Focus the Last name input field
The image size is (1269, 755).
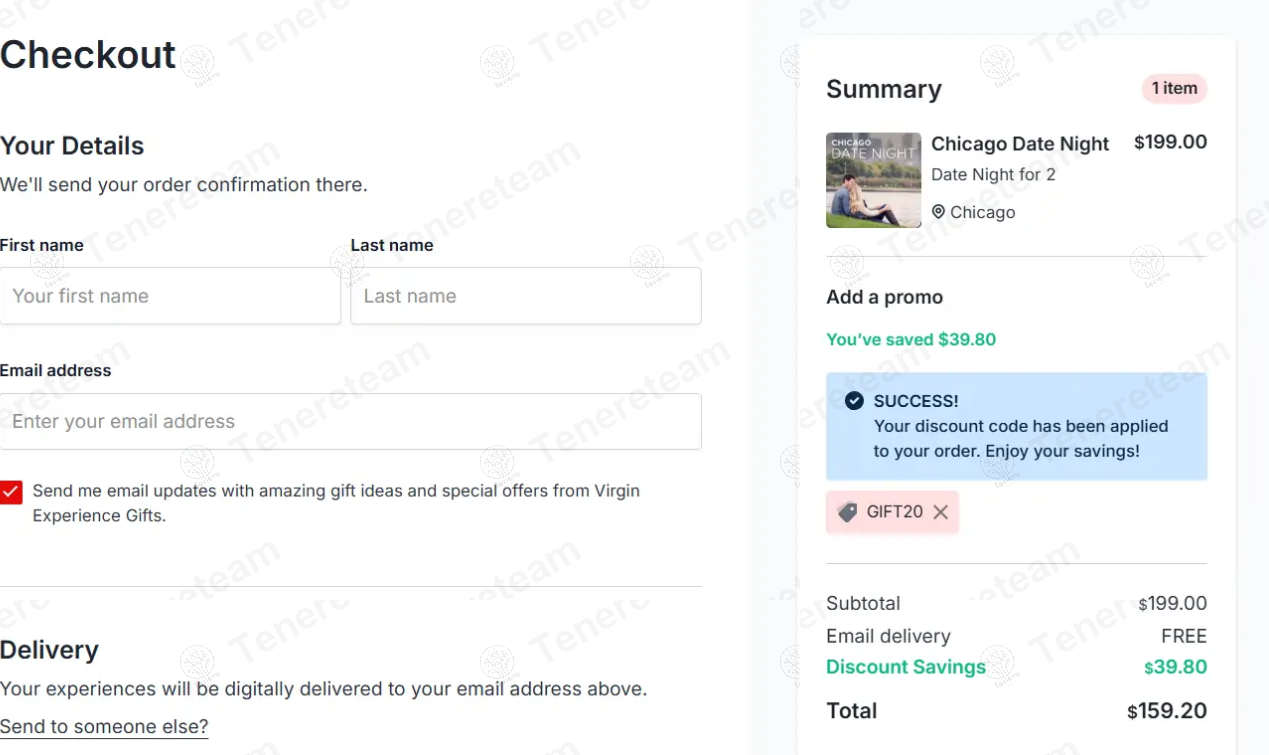tap(525, 296)
